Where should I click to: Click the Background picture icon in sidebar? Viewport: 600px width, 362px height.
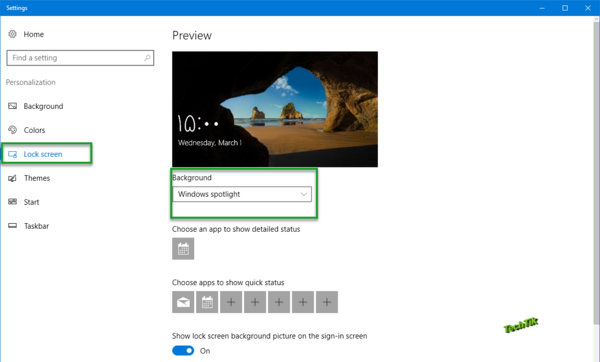tap(12, 106)
